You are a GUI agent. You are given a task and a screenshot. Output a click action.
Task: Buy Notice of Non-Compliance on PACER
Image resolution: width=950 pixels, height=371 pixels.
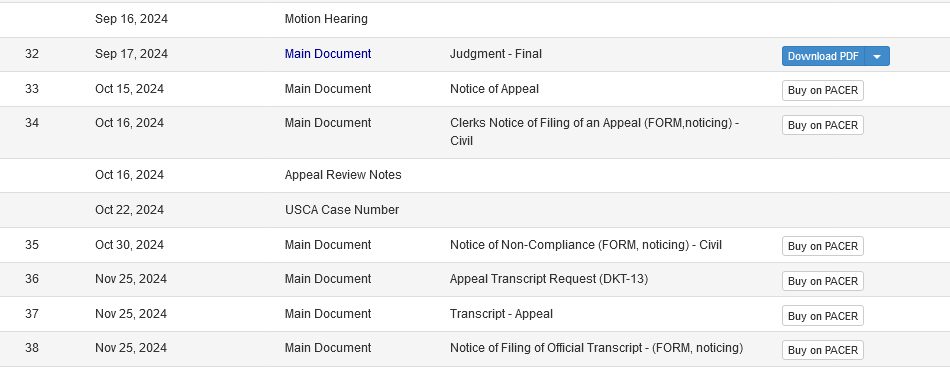click(823, 247)
